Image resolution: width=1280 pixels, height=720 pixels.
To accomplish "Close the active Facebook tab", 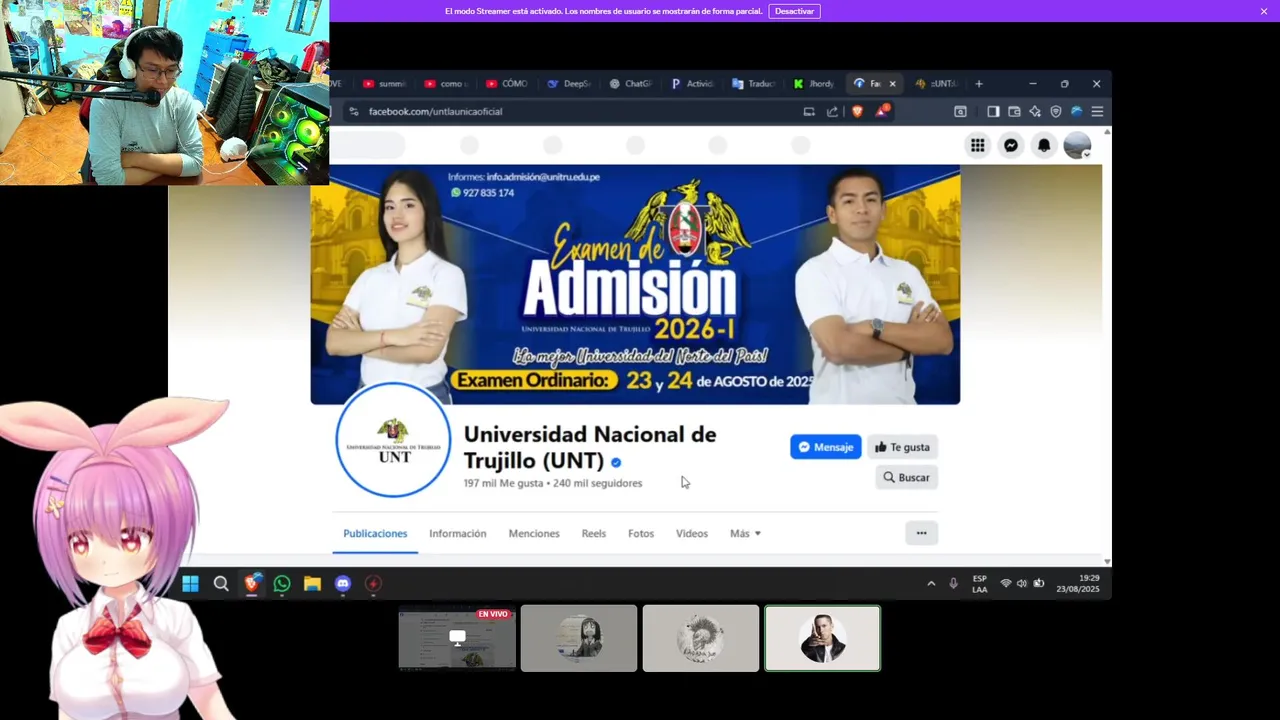I will 892,84.
